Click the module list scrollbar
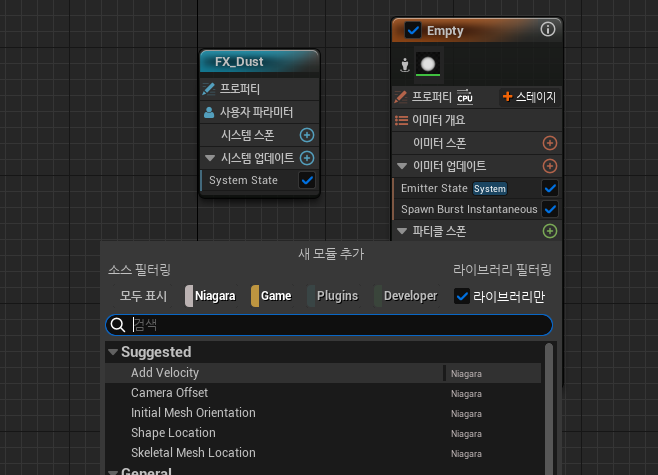The height and width of the screenshot is (475, 658). 549,409
